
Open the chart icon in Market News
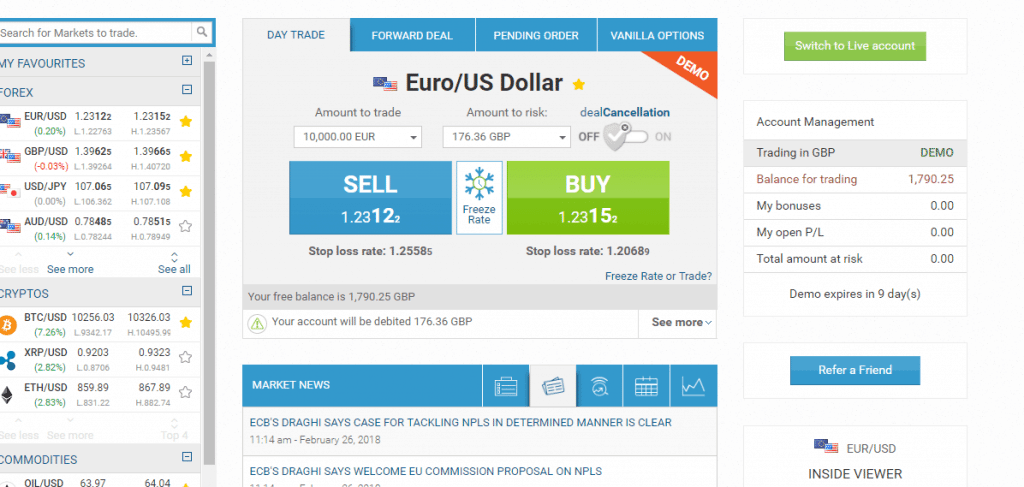point(693,386)
